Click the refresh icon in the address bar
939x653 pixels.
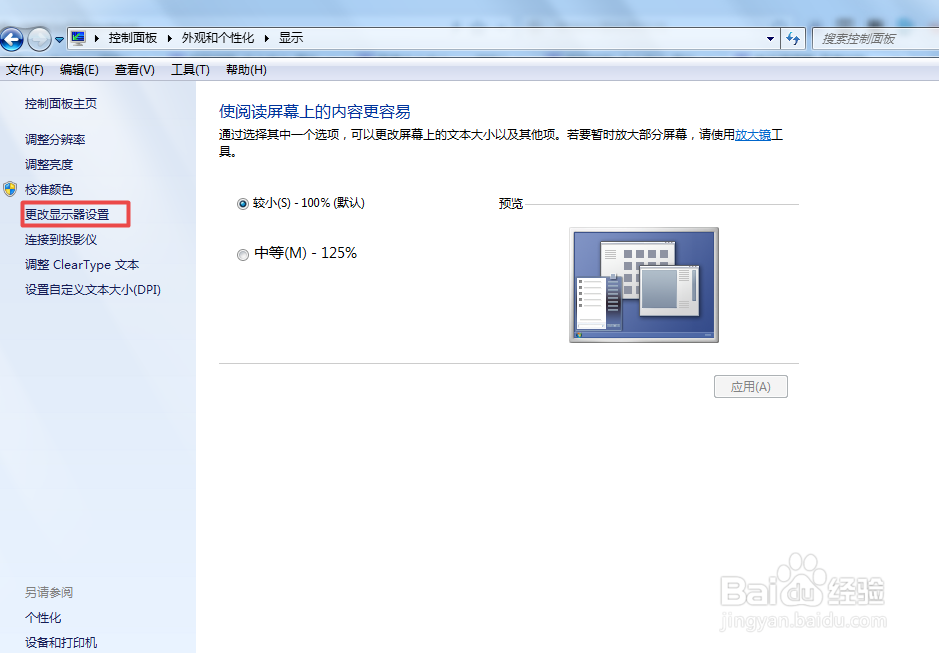(x=793, y=38)
